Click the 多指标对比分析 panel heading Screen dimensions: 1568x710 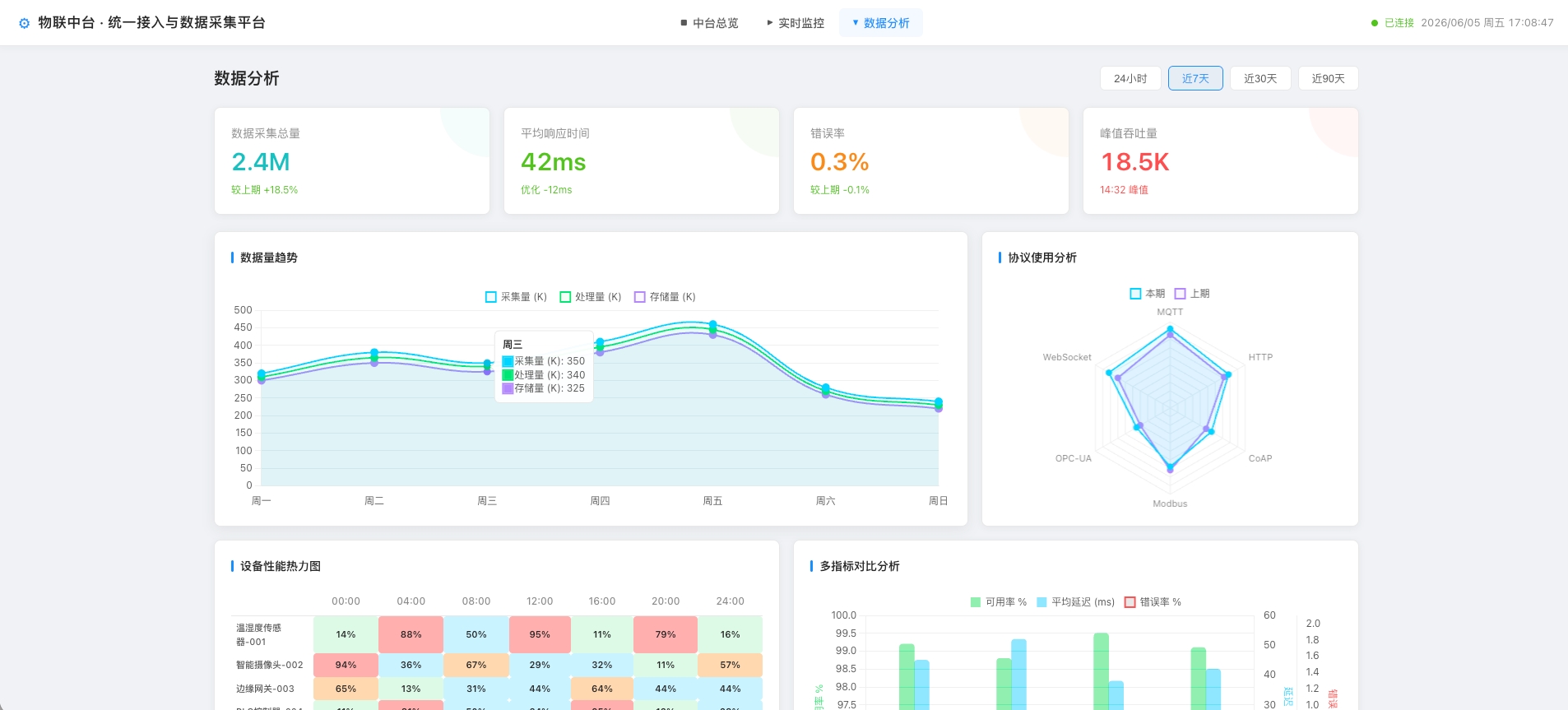(860, 566)
